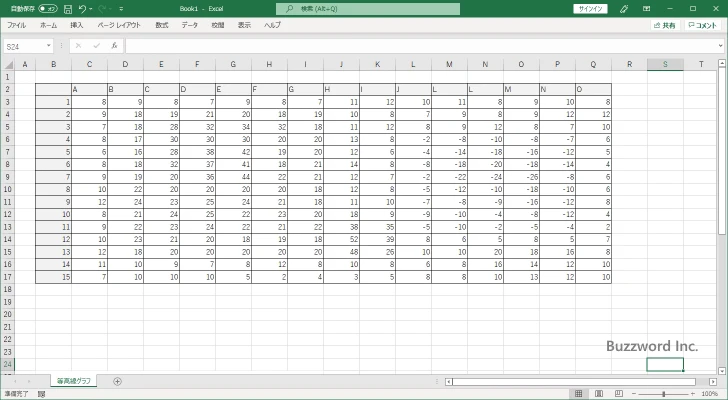728x400 pixels.
Task: Click cell with value -26 in row 9
Action: click(521, 177)
